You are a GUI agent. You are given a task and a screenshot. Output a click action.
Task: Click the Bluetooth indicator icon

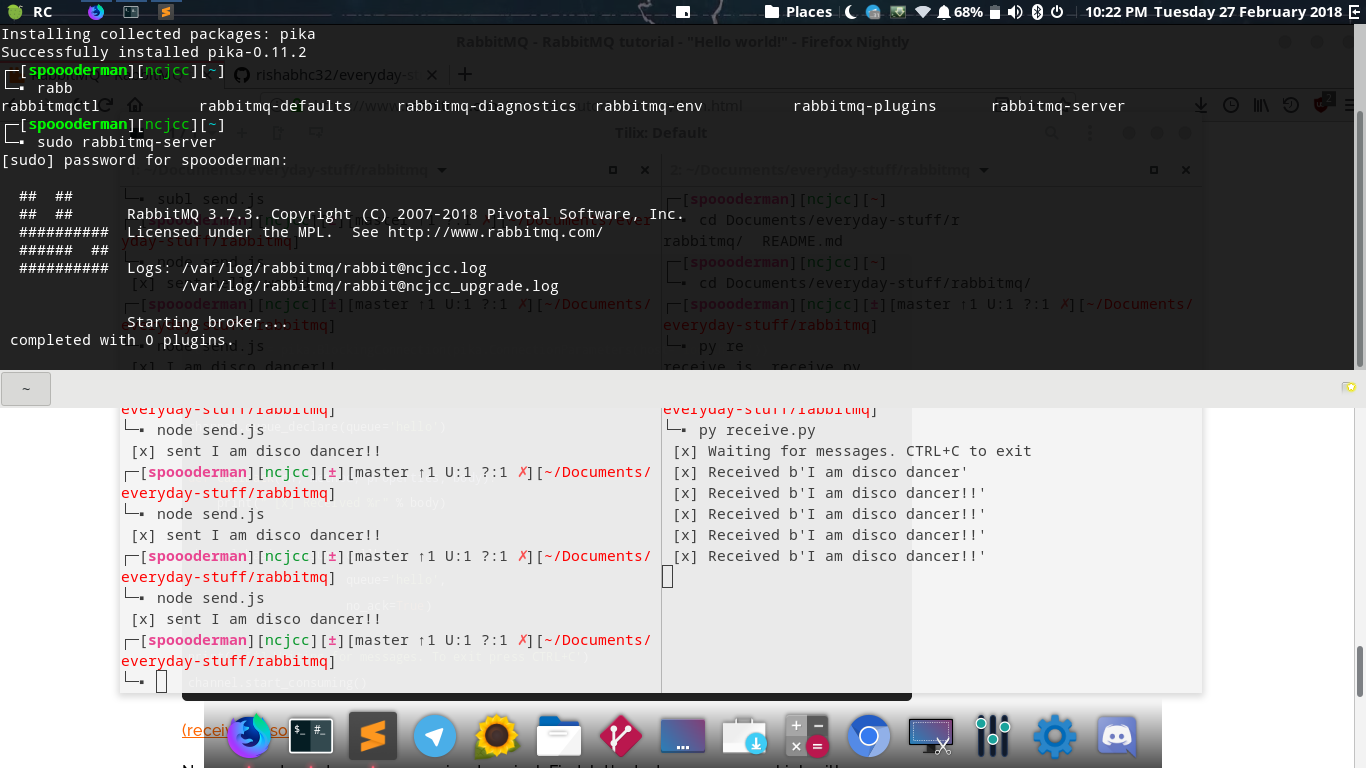coord(1037,12)
